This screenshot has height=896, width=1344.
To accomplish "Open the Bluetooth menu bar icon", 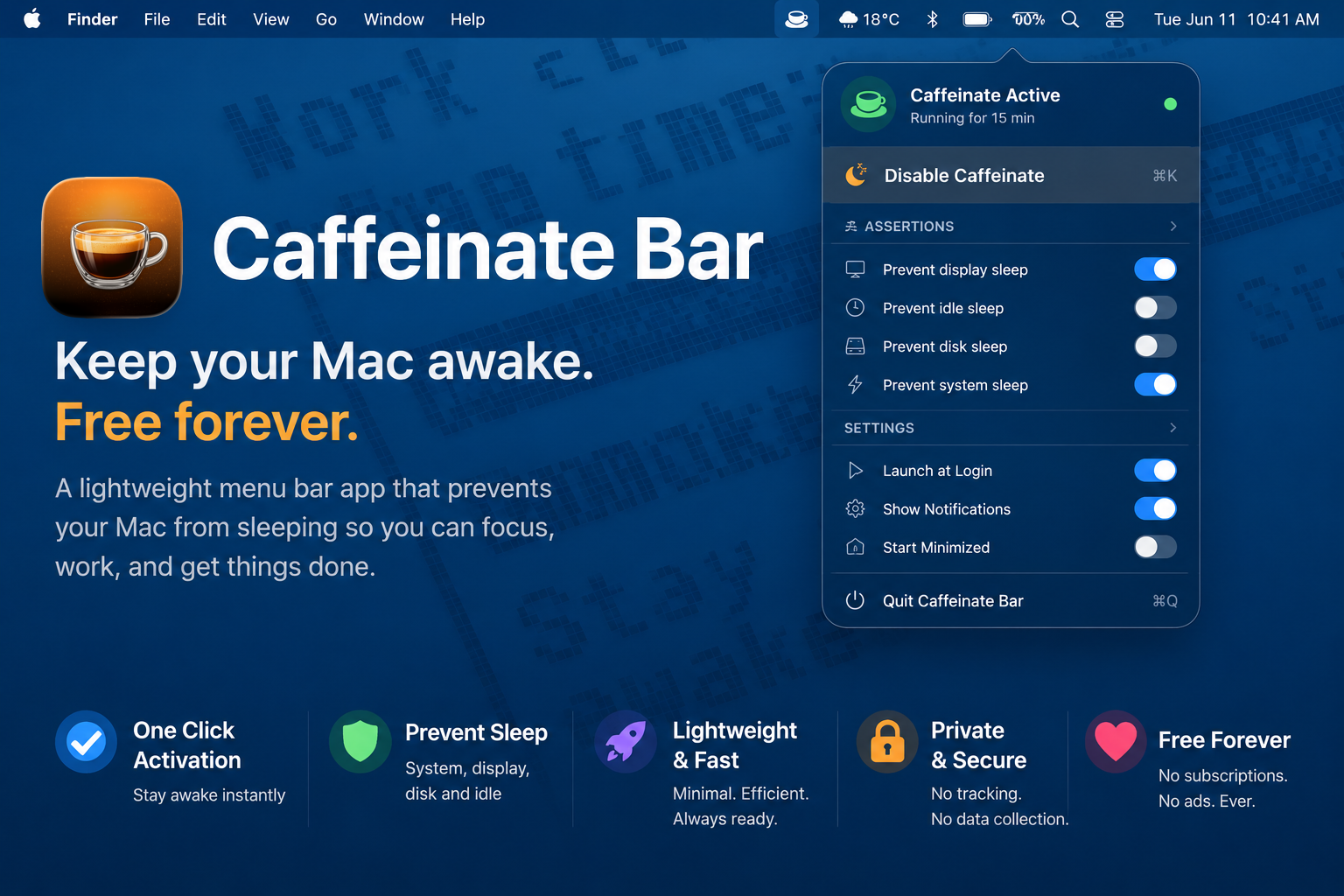I will pyautogui.click(x=932, y=19).
